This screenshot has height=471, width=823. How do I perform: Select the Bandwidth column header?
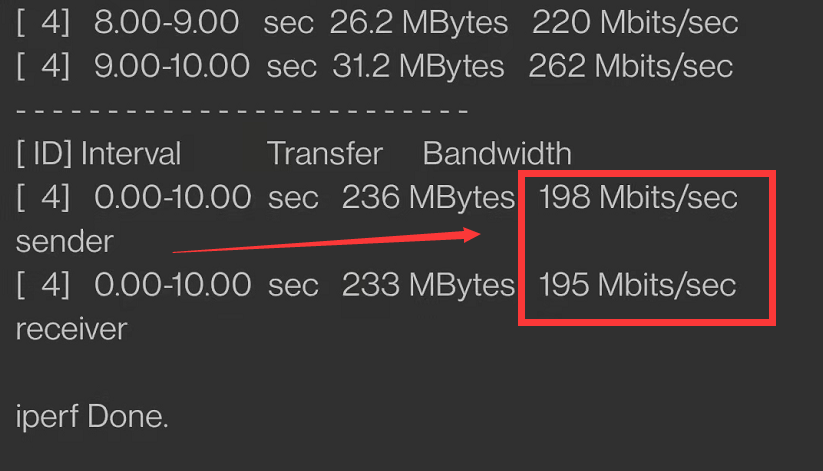pos(497,153)
